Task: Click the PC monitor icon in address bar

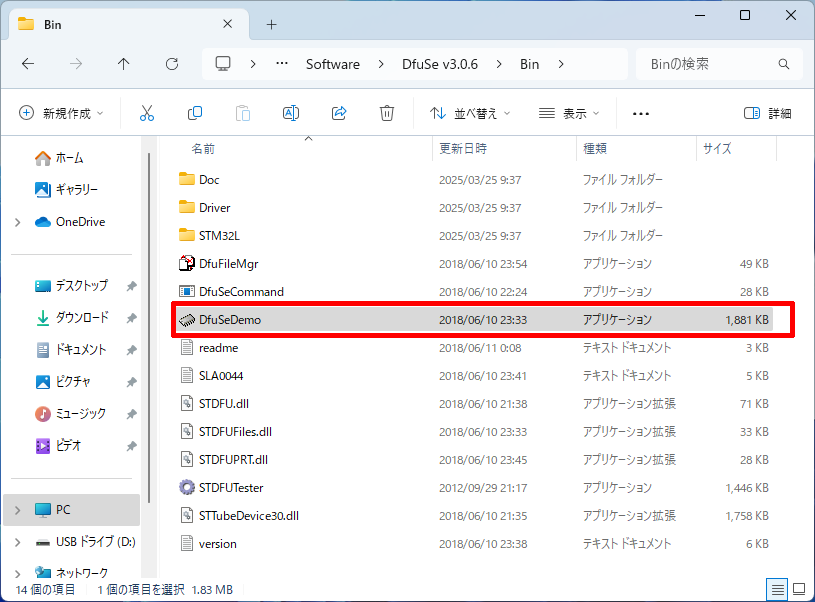Action: pos(223,64)
